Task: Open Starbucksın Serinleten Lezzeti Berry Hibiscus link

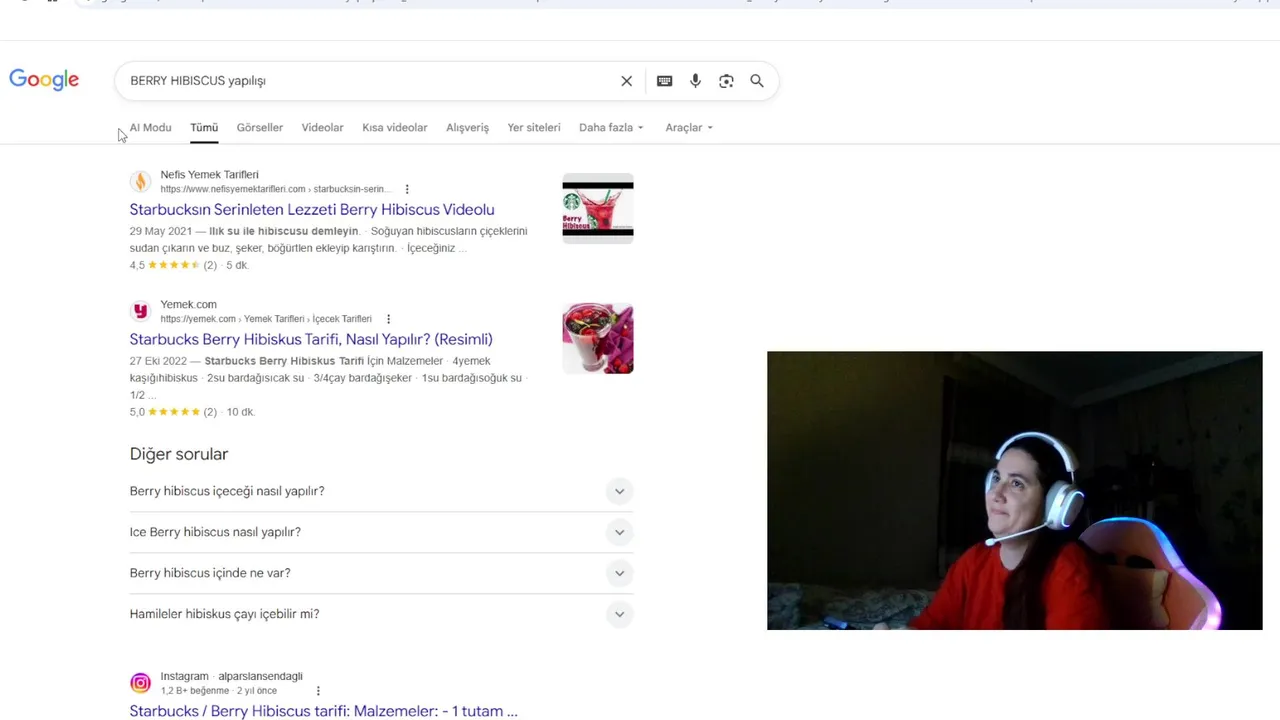Action: pyautogui.click(x=312, y=209)
